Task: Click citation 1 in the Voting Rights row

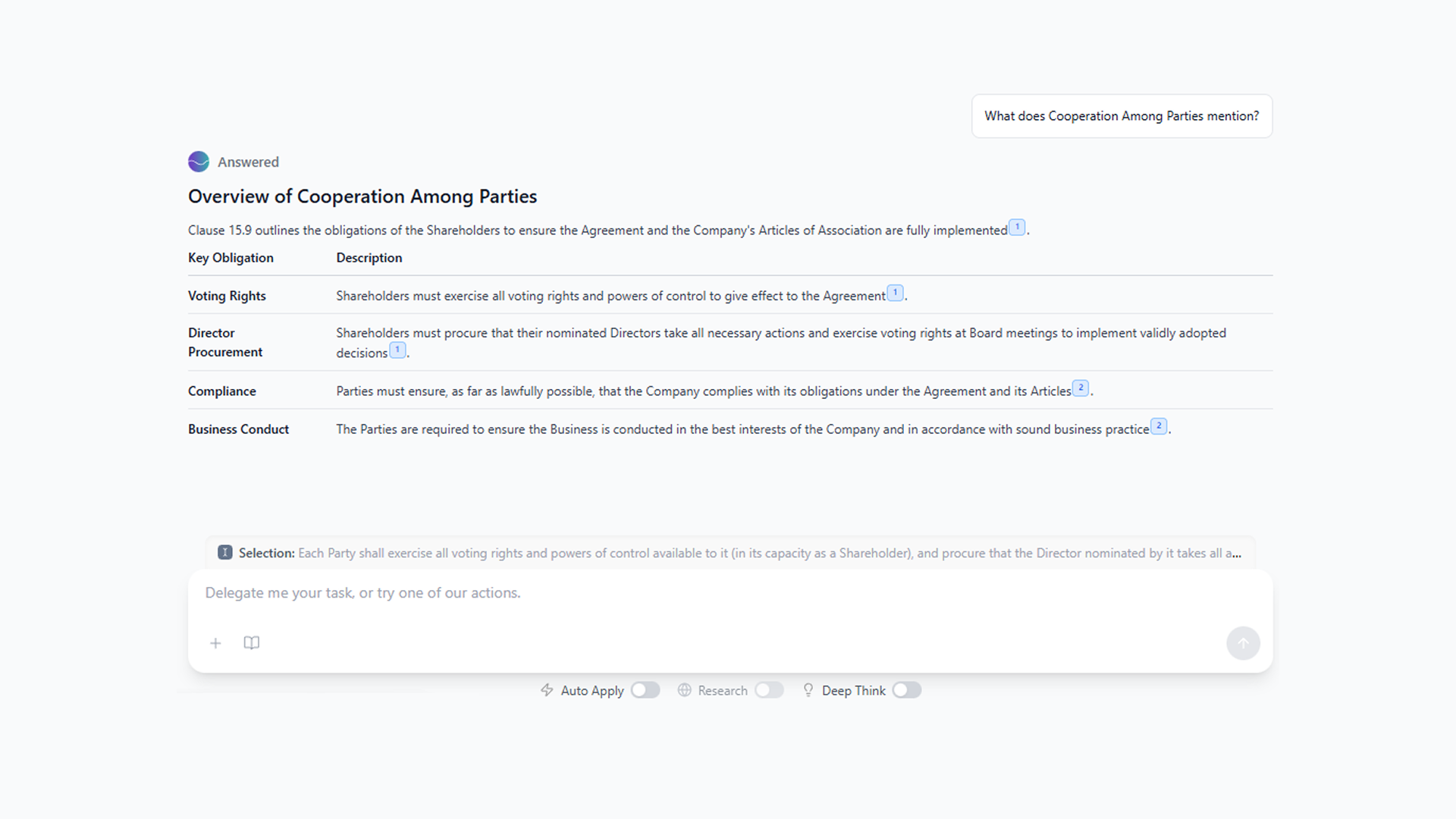Action: tap(895, 292)
